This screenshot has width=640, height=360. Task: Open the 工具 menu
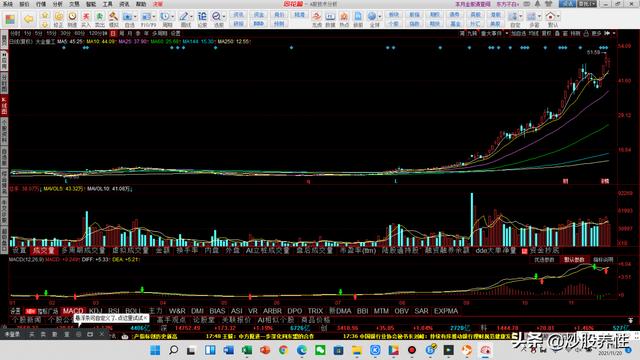tap(107, 4)
